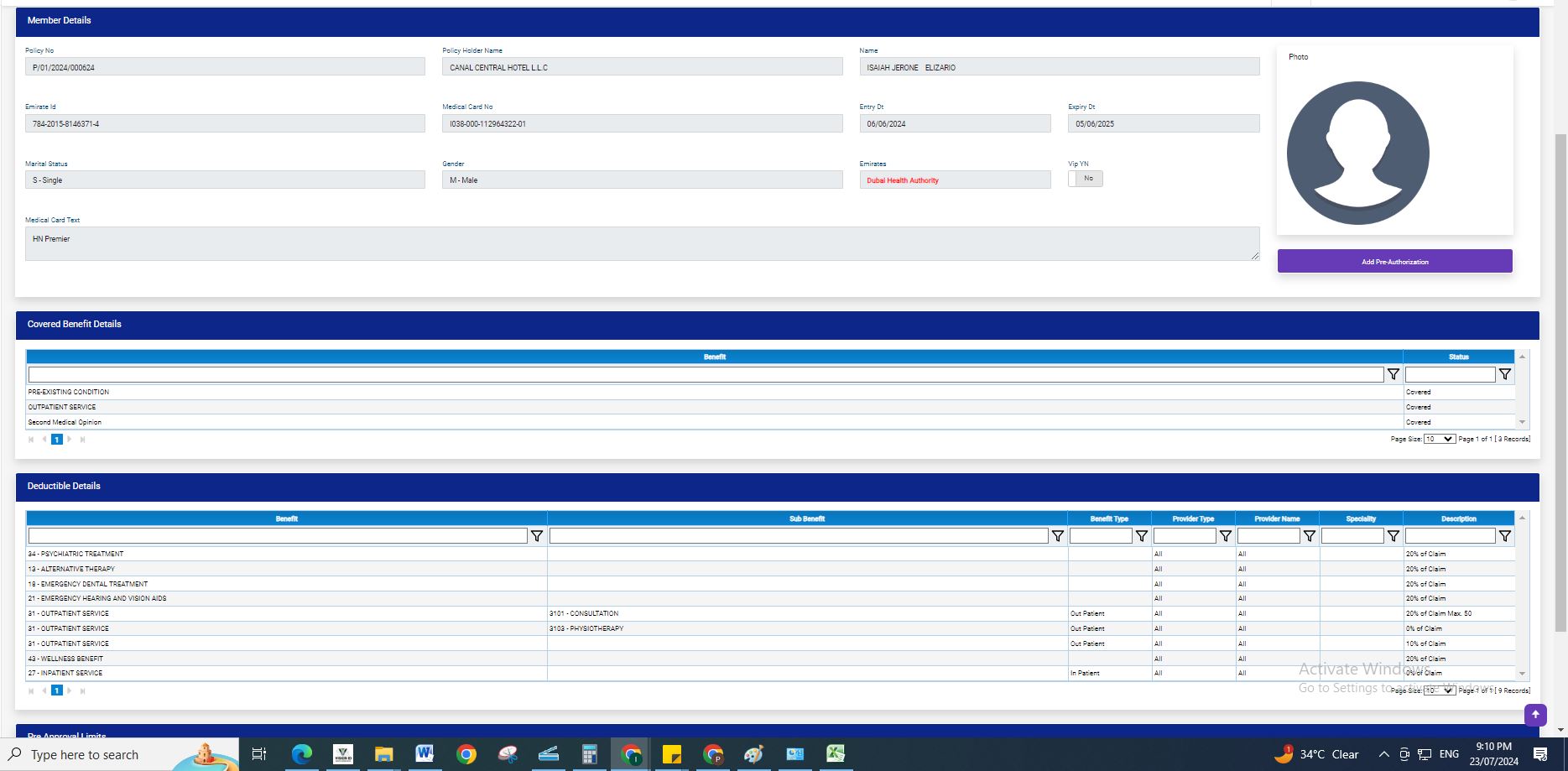Open filter for Deductible Description column

point(1504,536)
